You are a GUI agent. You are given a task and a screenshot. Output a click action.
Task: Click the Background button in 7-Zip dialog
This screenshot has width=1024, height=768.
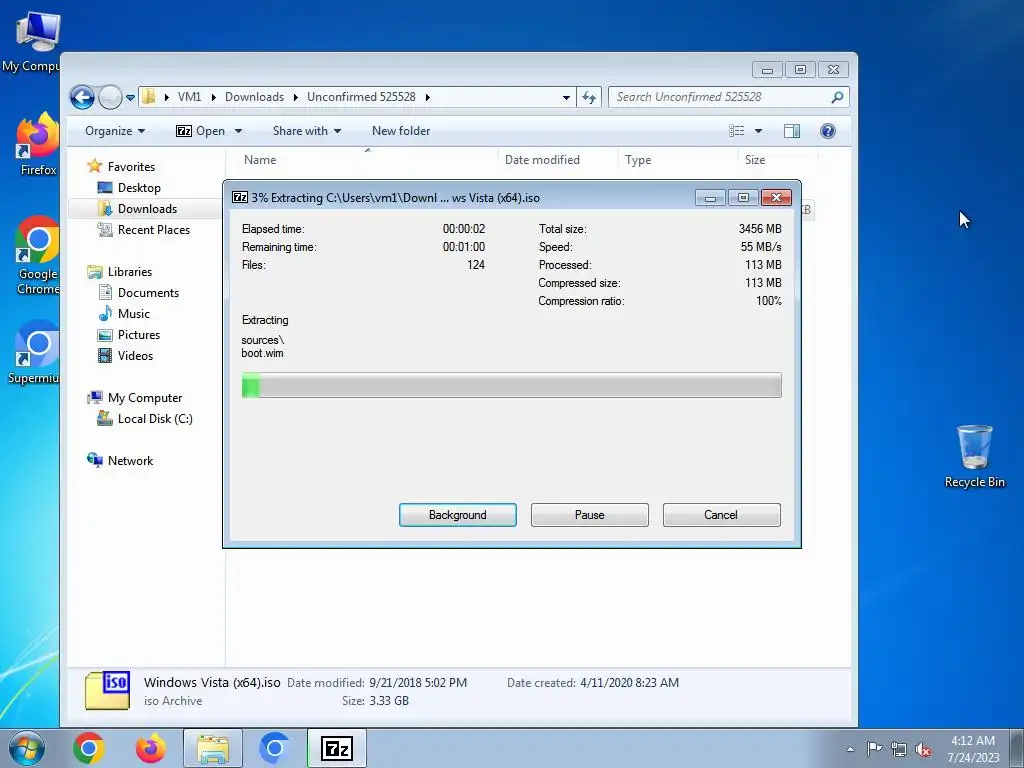click(x=457, y=515)
